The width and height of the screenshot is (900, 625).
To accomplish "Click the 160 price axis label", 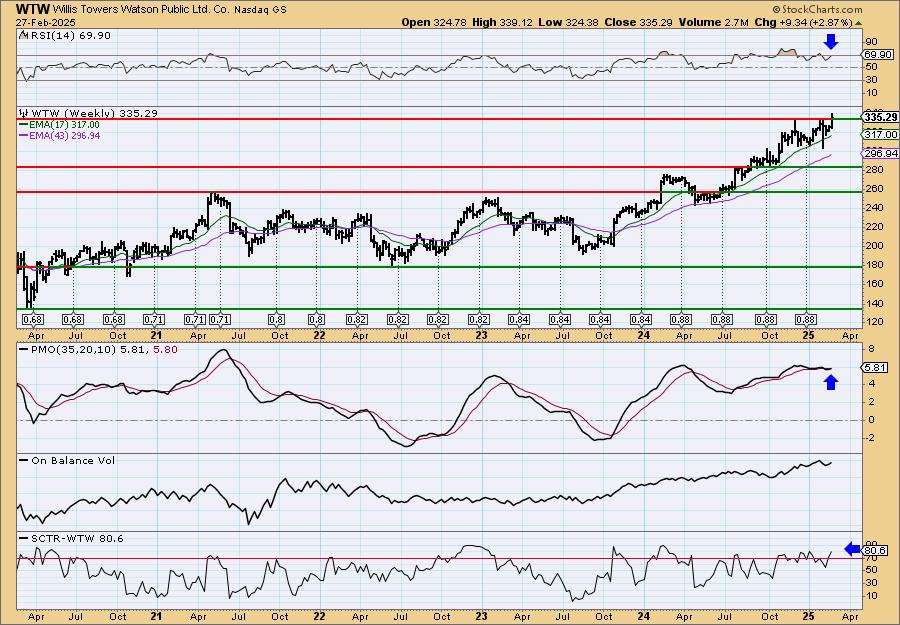I will (x=875, y=284).
